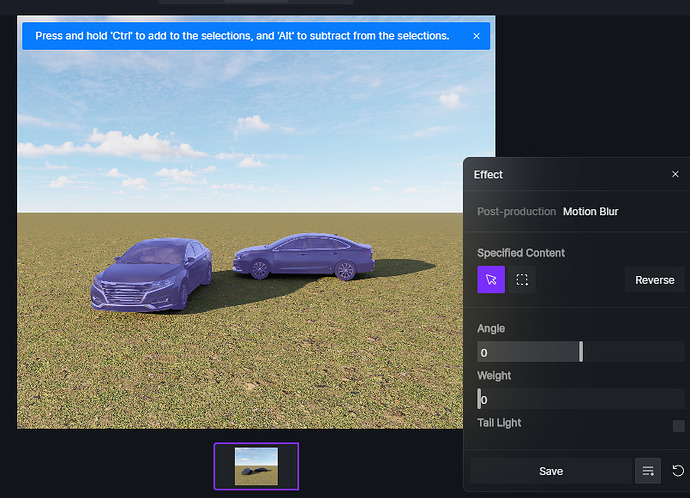Screen dimensions: 690x498
Task: Select the arrow pick selection tool
Action: click(x=491, y=280)
